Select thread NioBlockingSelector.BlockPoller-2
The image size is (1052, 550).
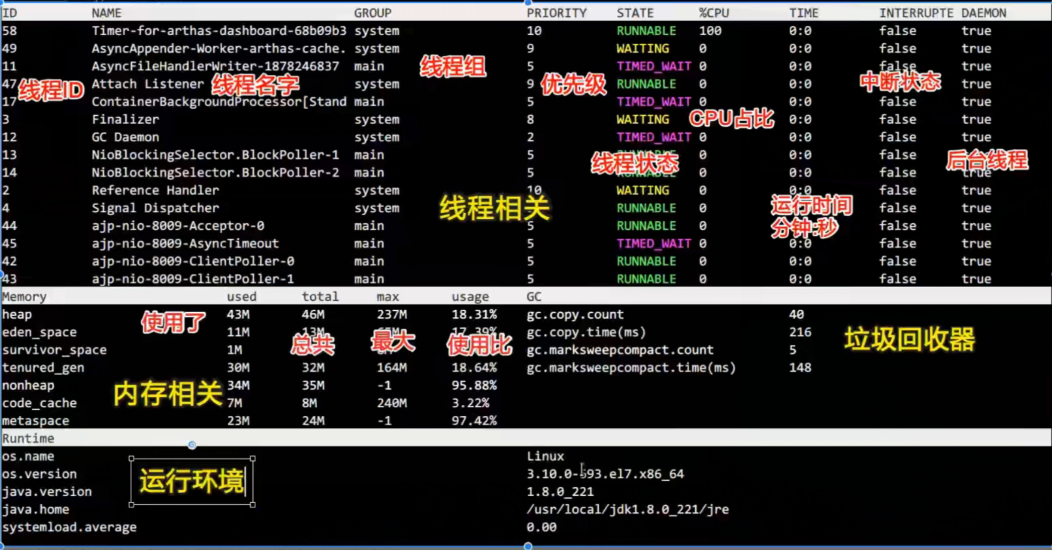point(215,172)
